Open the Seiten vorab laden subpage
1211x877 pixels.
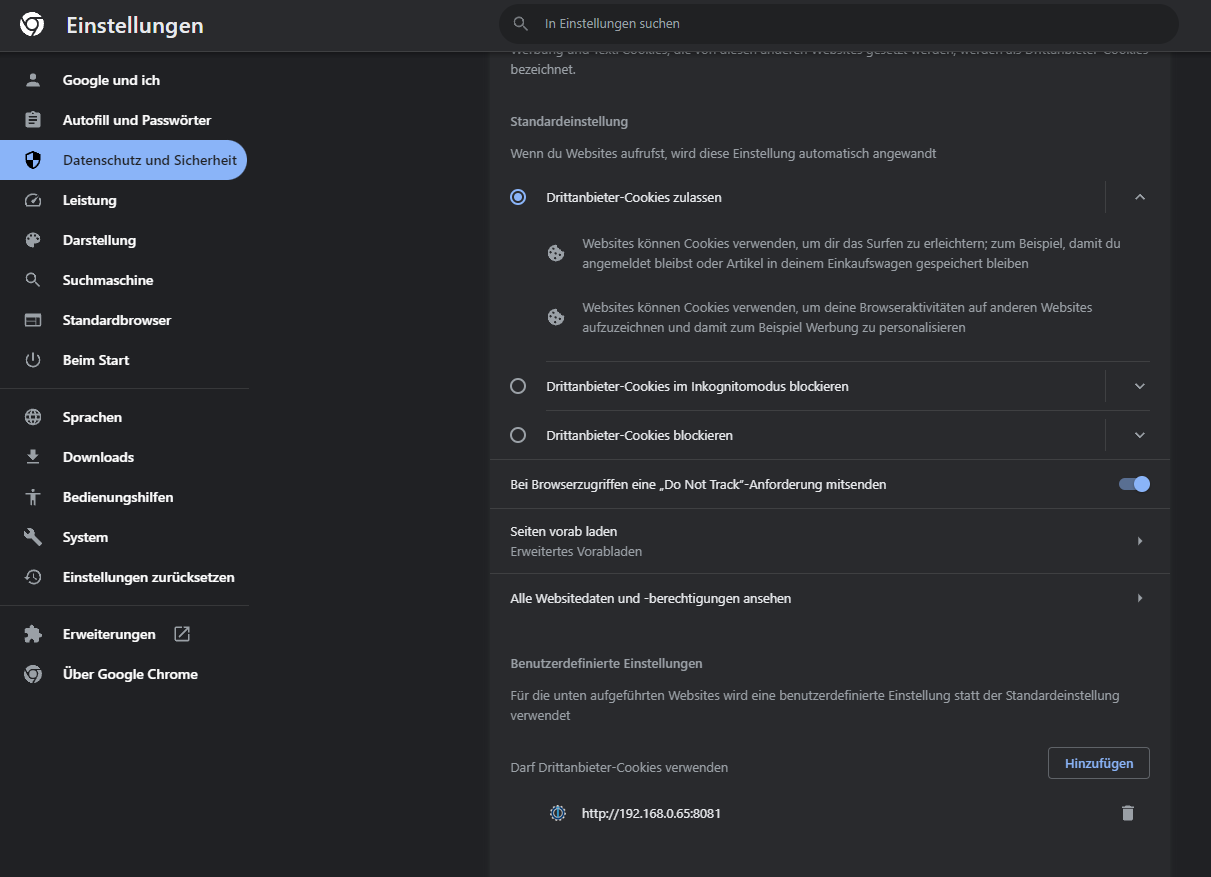pos(828,541)
